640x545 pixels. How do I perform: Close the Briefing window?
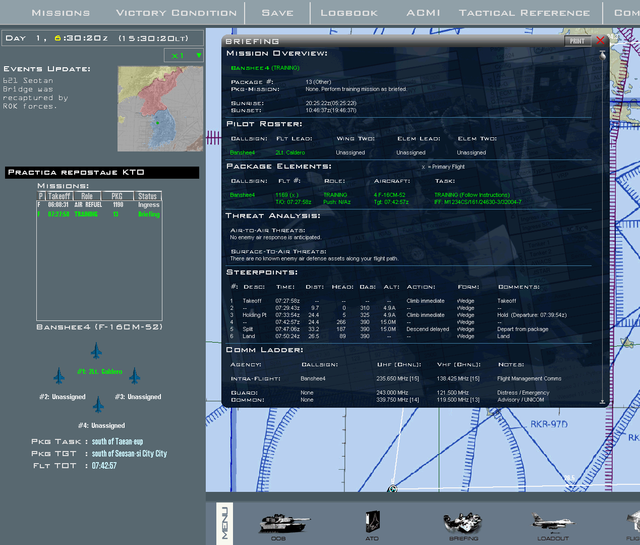coord(600,40)
